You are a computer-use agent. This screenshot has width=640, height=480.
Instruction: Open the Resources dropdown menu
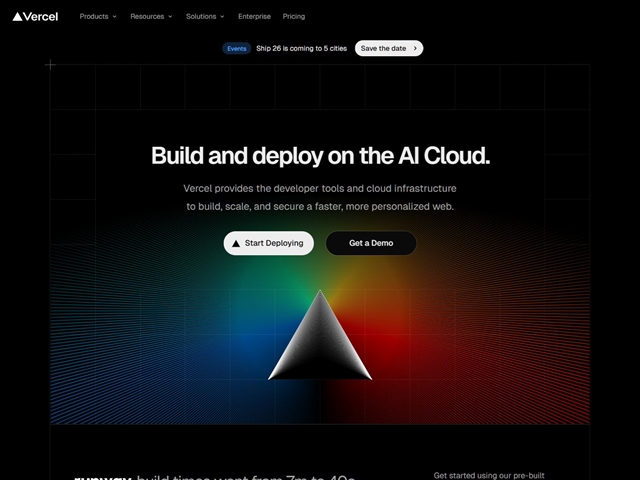click(x=151, y=17)
